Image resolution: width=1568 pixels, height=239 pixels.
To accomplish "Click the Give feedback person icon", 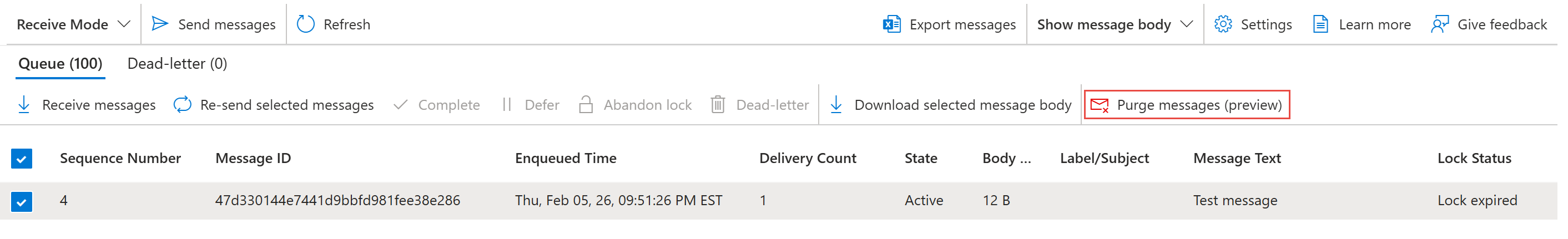I will pyautogui.click(x=1440, y=24).
